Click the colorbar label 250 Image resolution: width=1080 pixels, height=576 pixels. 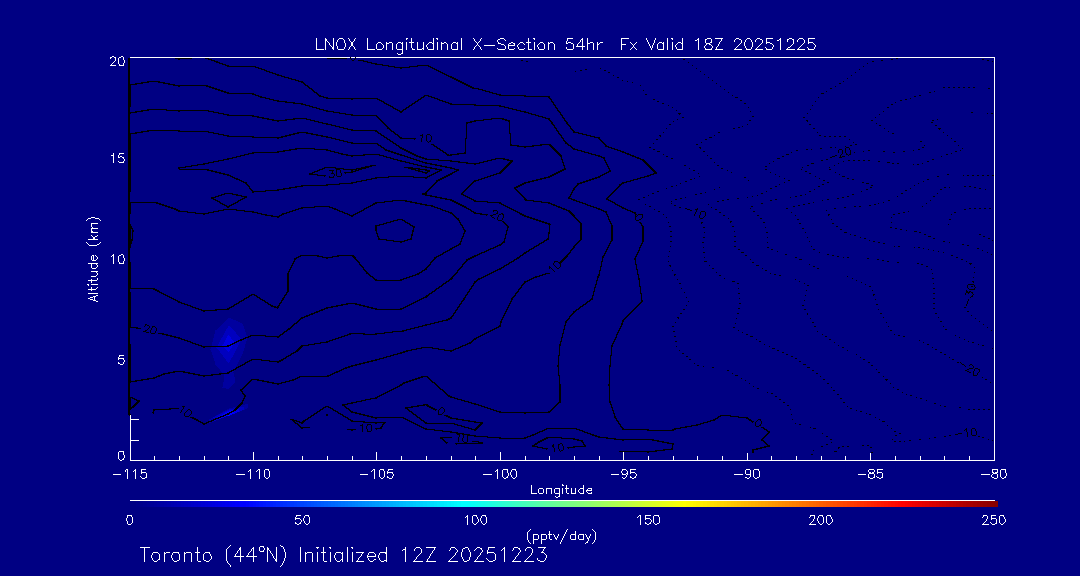[x=995, y=520]
